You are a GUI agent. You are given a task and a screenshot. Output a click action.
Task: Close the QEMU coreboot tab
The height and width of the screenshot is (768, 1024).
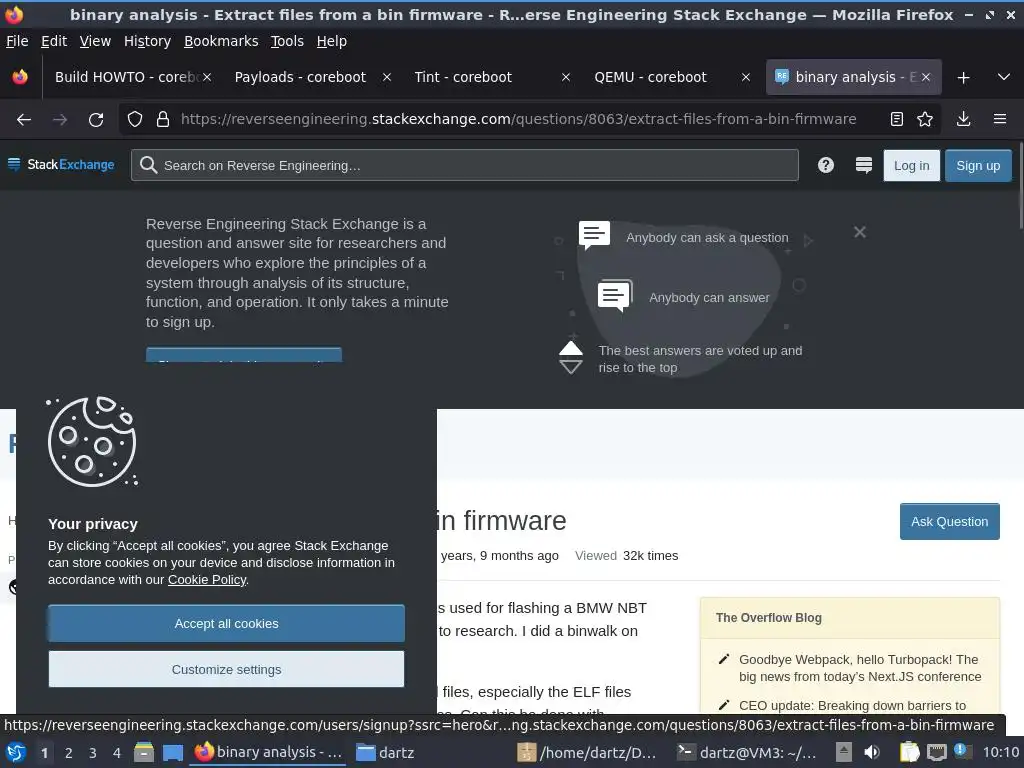[745, 77]
